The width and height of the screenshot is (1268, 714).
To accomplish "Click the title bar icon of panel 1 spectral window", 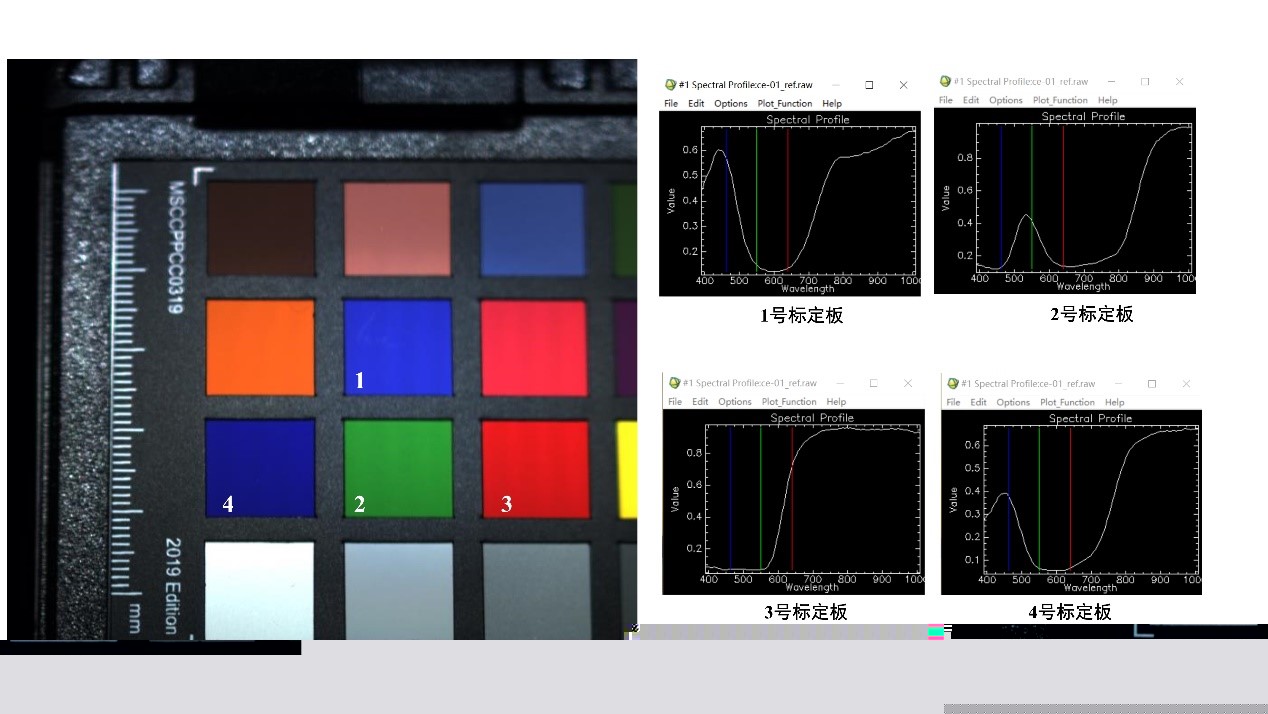I will click(x=670, y=85).
